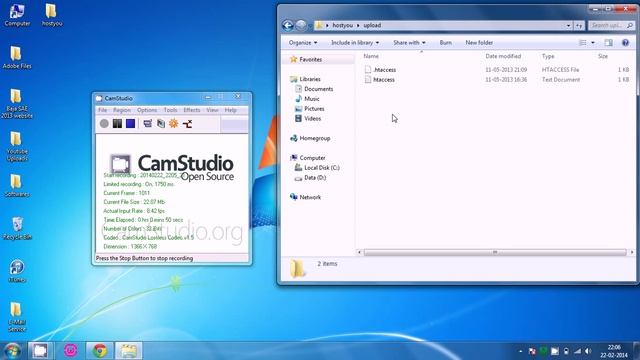Select Computer desktop icon

click(17, 15)
